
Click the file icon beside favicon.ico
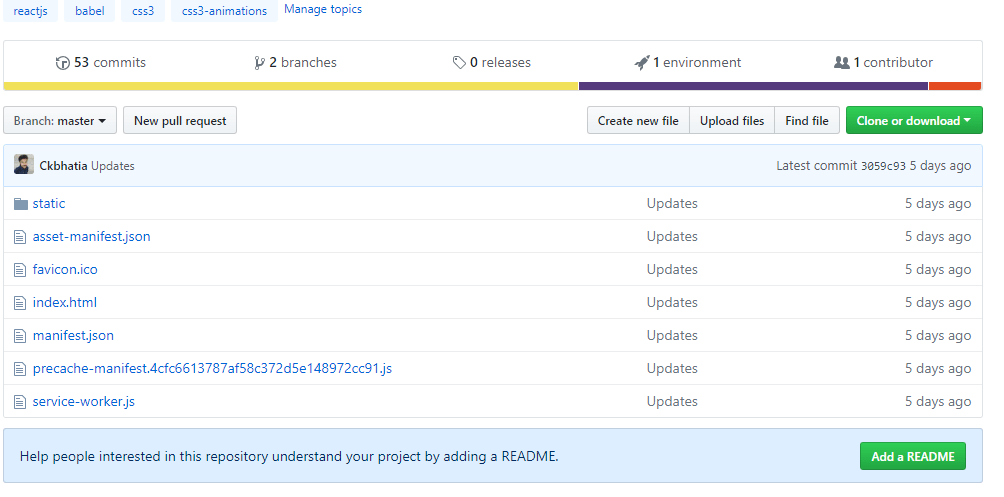[20, 270]
